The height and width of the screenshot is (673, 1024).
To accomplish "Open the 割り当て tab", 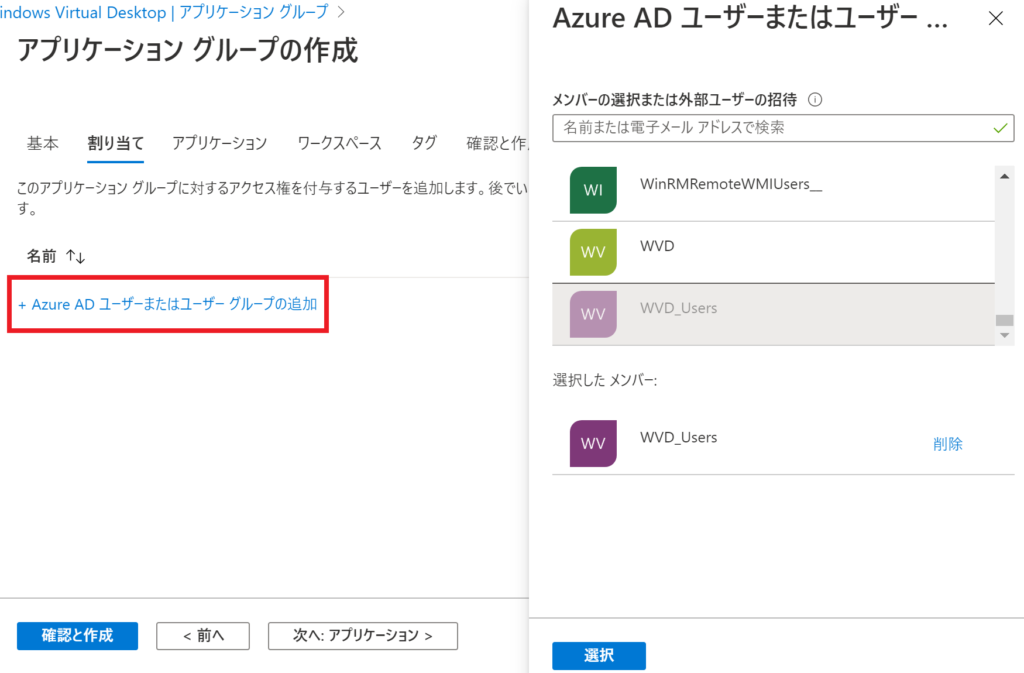I will [x=116, y=144].
